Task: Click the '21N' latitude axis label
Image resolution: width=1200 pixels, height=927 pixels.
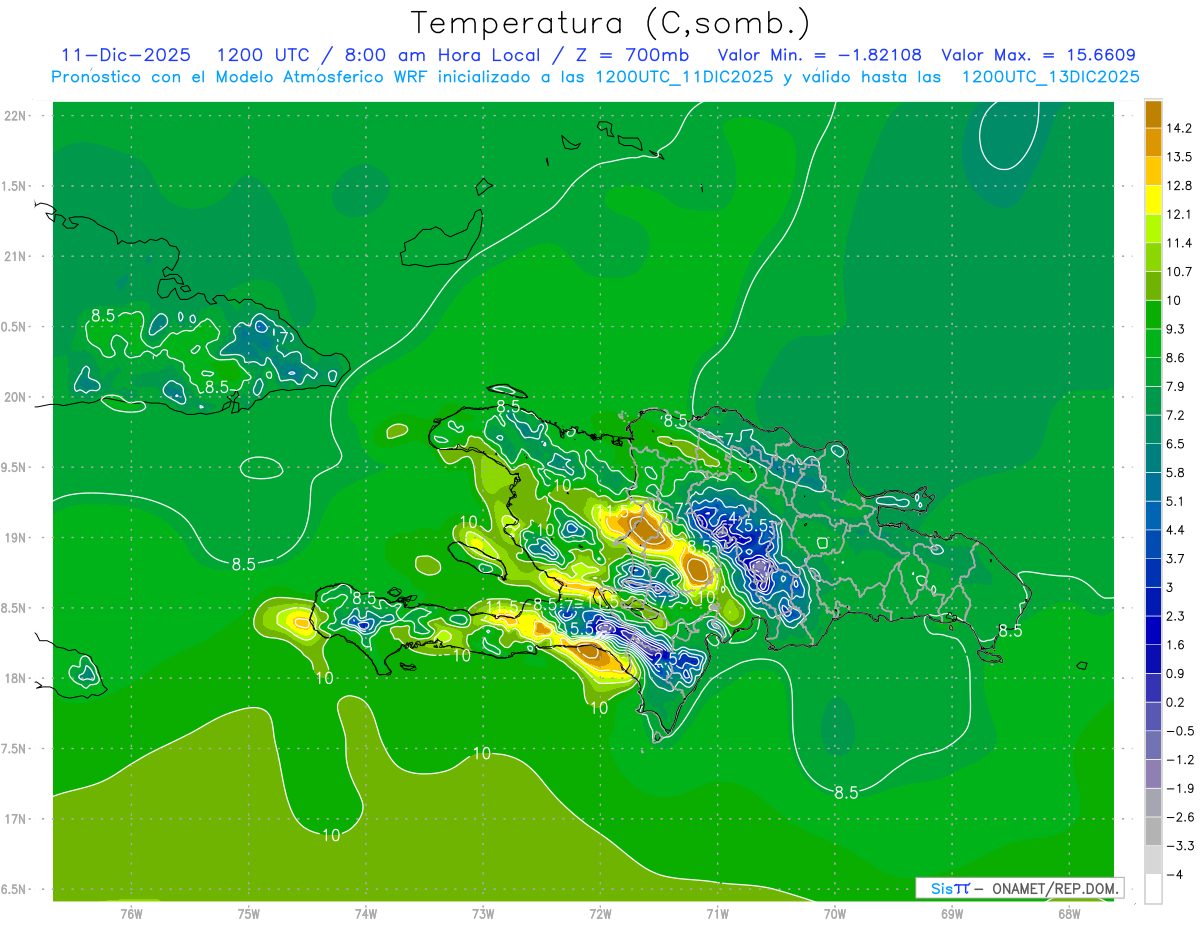Action: point(16,256)
